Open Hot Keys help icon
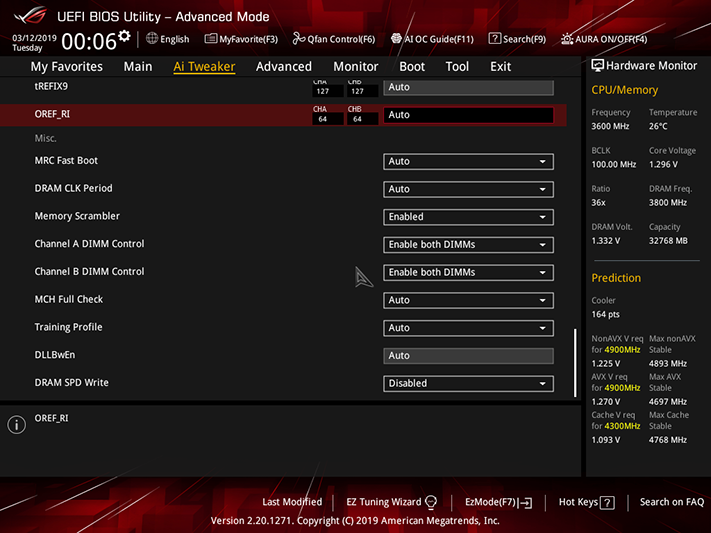 [x=607, y=503]
